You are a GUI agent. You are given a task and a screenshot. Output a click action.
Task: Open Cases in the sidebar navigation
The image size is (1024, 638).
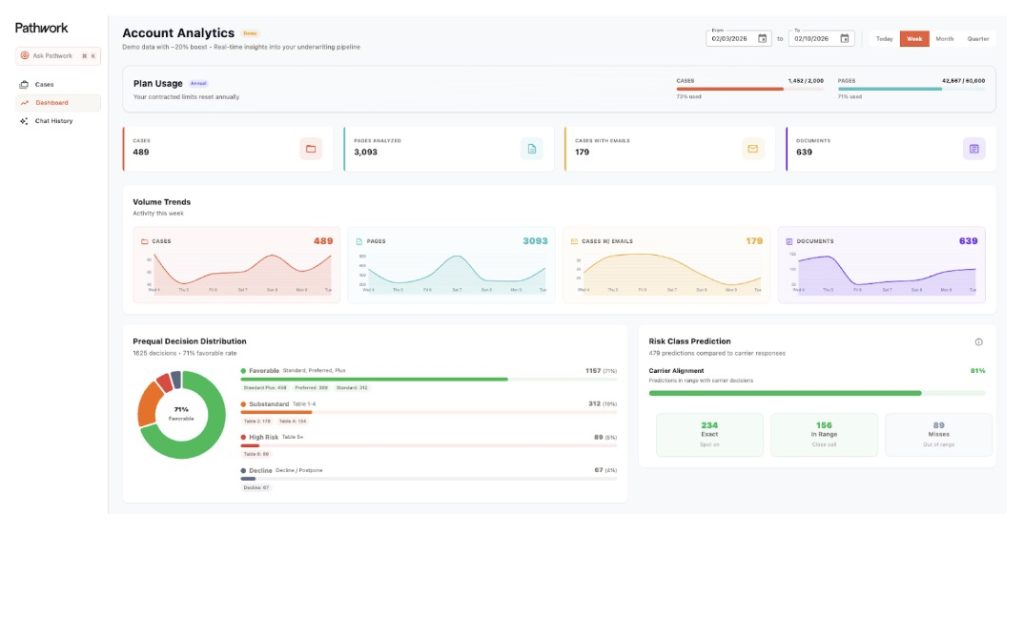coord(44,85)
